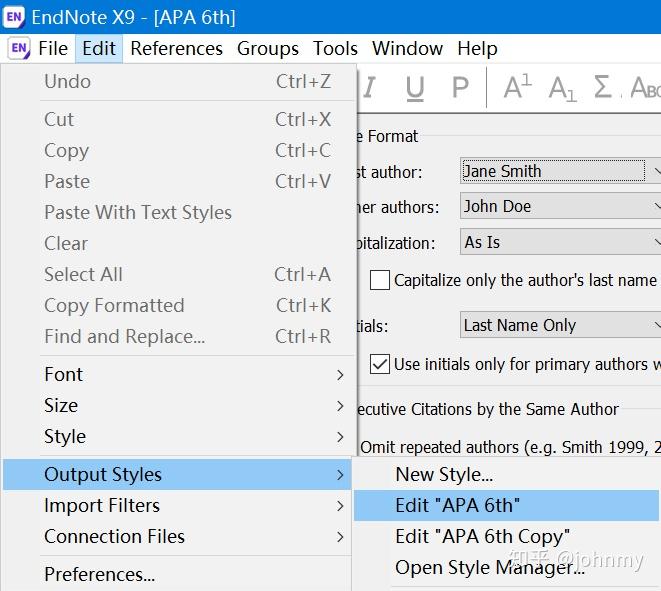
Task: Expand the Import Filters submenu
Action: pos(177,505)
